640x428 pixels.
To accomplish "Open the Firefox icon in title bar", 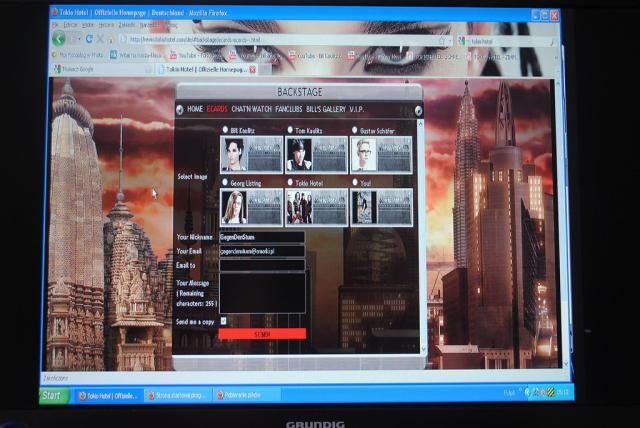I will 54,12.
